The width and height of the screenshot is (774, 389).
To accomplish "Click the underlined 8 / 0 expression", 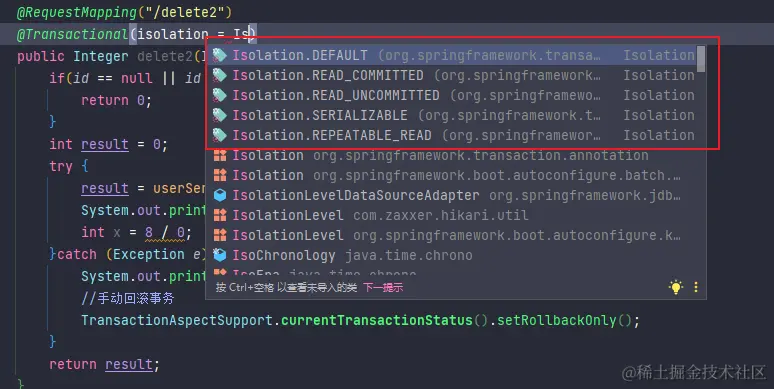I will [x=165, y=233].
